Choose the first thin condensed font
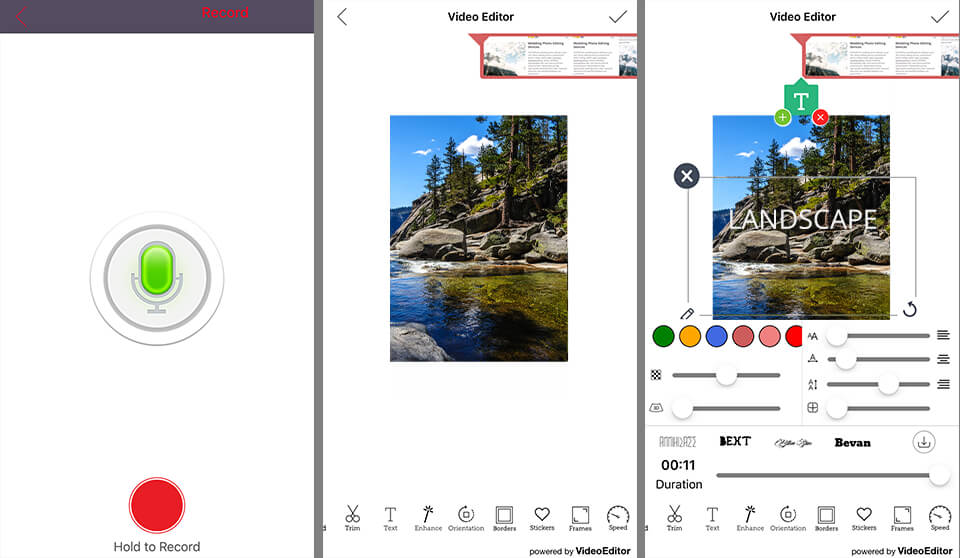960x558 pixels. coord(677,442)
